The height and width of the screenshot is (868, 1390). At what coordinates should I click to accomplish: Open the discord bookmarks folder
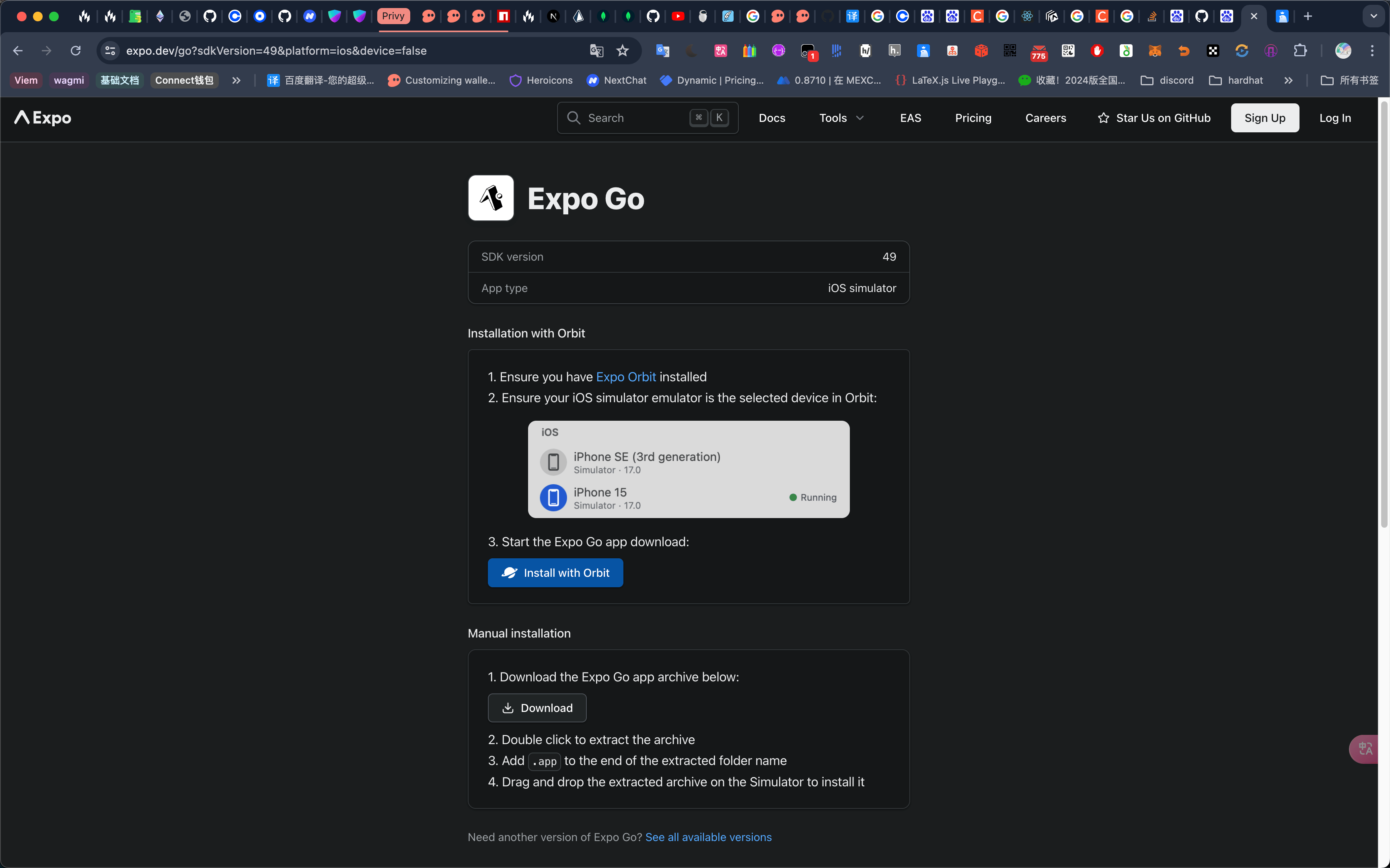point(1167,80)
